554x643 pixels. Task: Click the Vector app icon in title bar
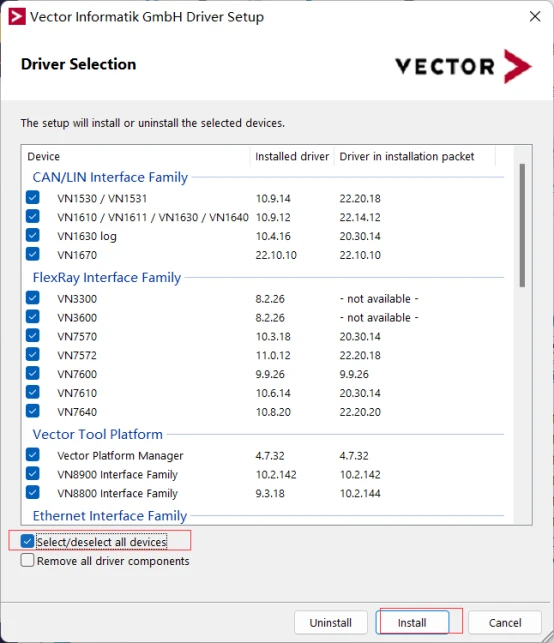tap(17, 17)
